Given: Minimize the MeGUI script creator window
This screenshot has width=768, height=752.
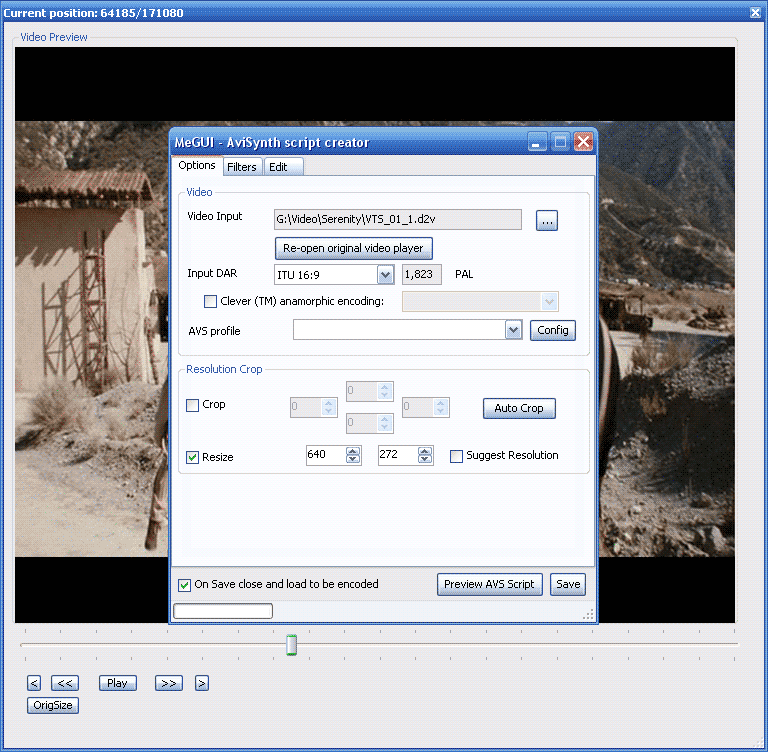Looking at the screenshot, I should tap(537, 143).
